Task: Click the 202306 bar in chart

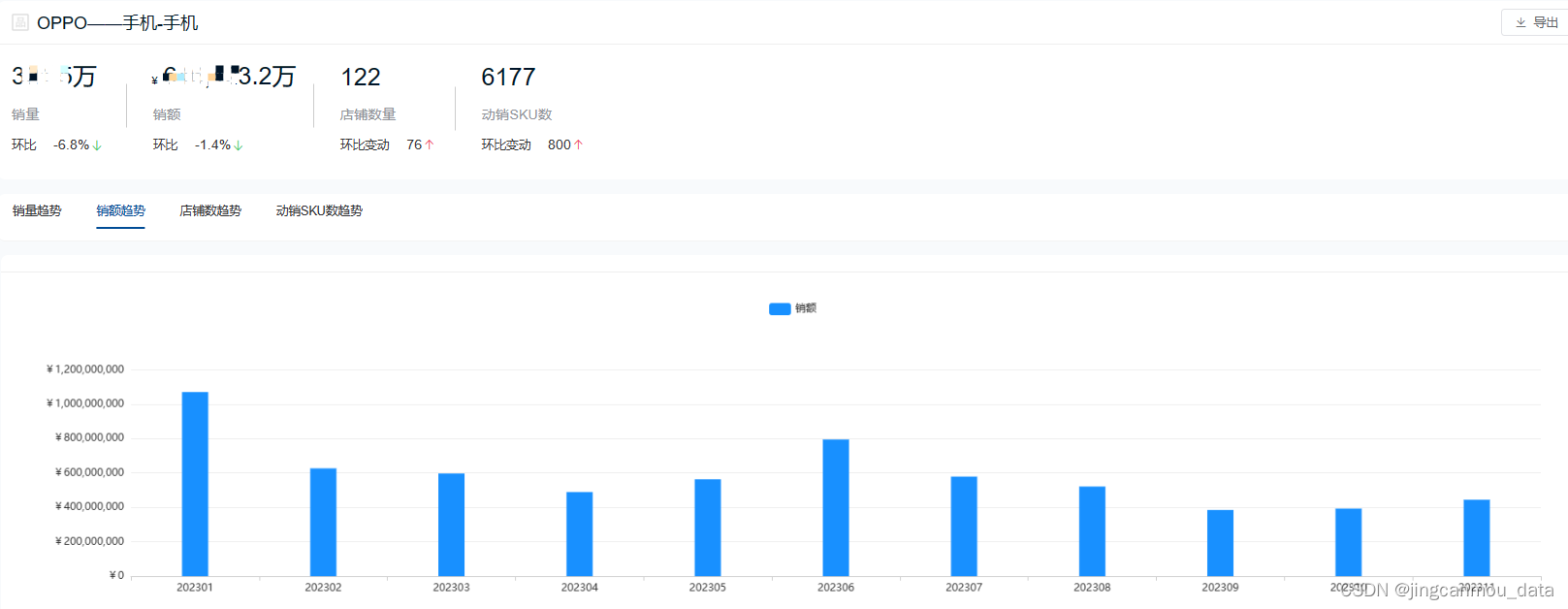Action: 836,508
